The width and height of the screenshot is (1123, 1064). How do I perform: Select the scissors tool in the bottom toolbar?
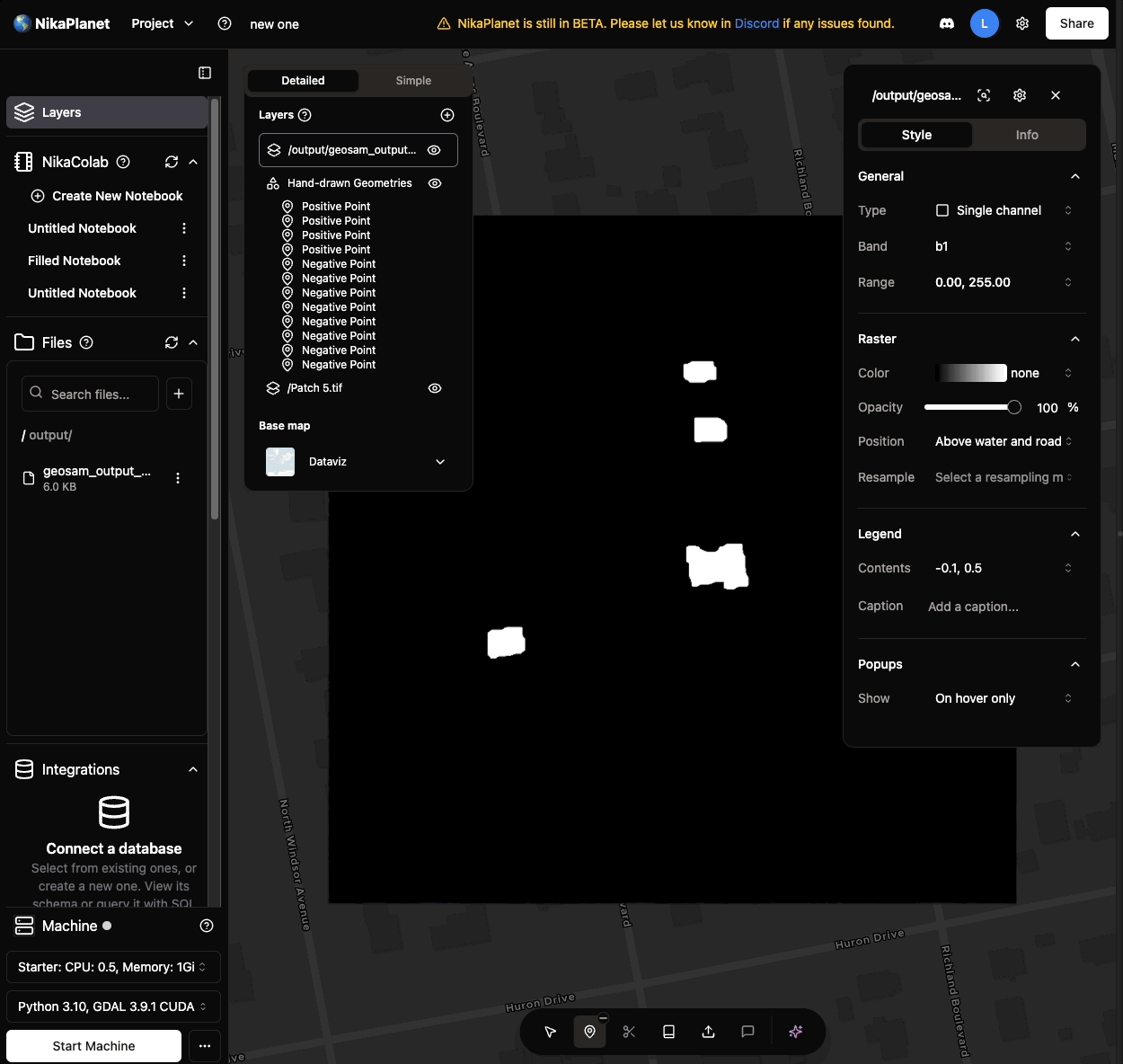tap(629, 1032)
